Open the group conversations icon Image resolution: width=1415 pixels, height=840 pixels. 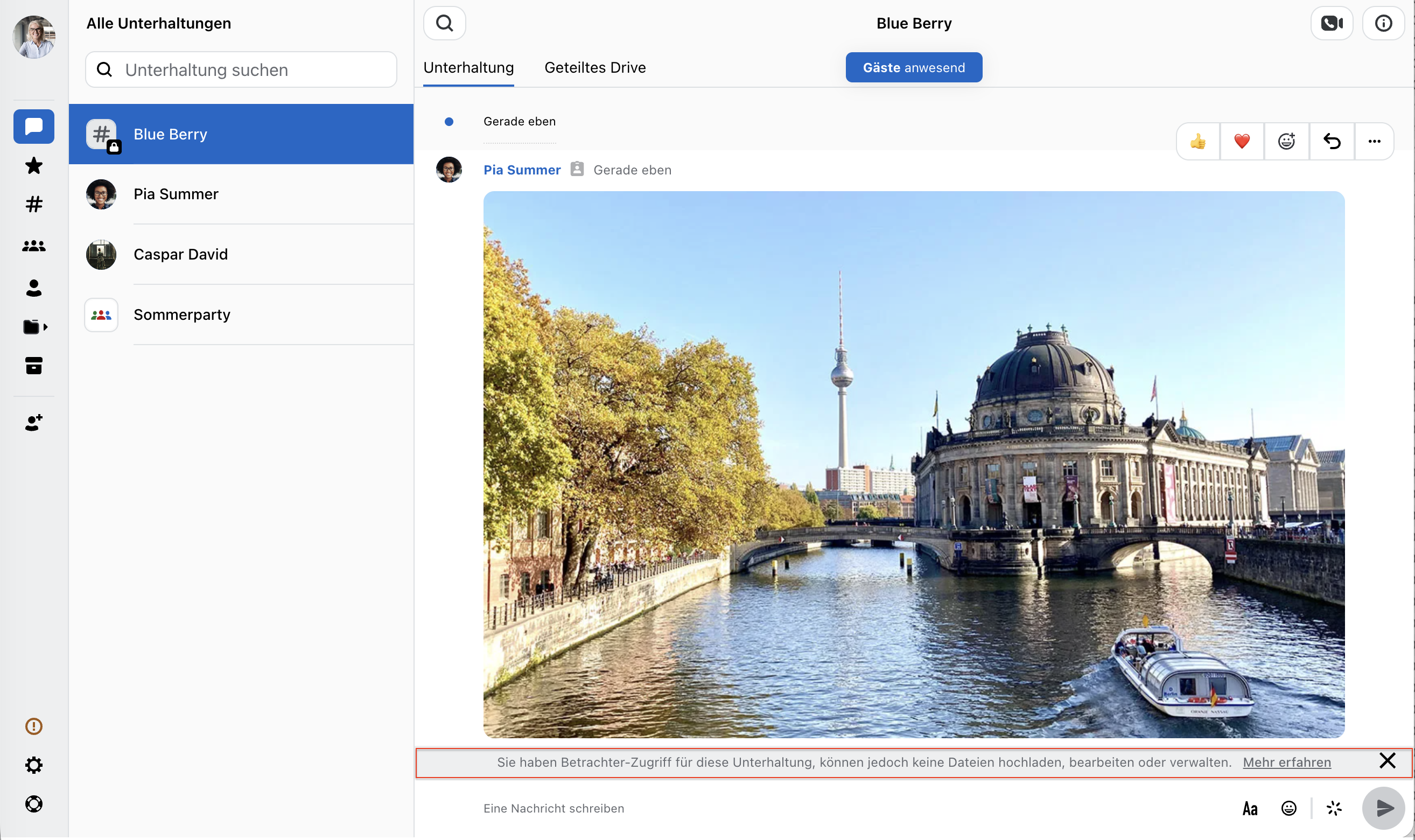pos(34,246)
